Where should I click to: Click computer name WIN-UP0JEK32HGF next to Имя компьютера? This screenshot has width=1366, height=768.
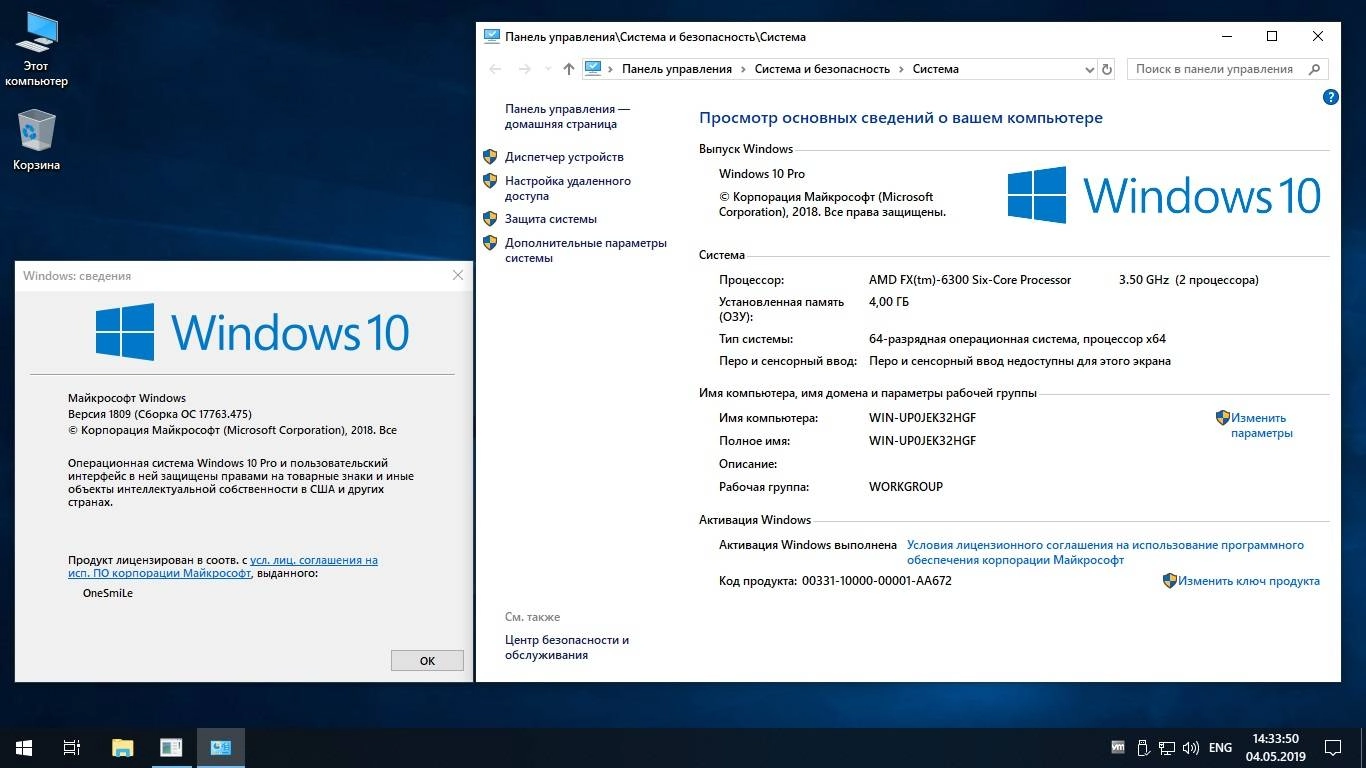(922, 418)
